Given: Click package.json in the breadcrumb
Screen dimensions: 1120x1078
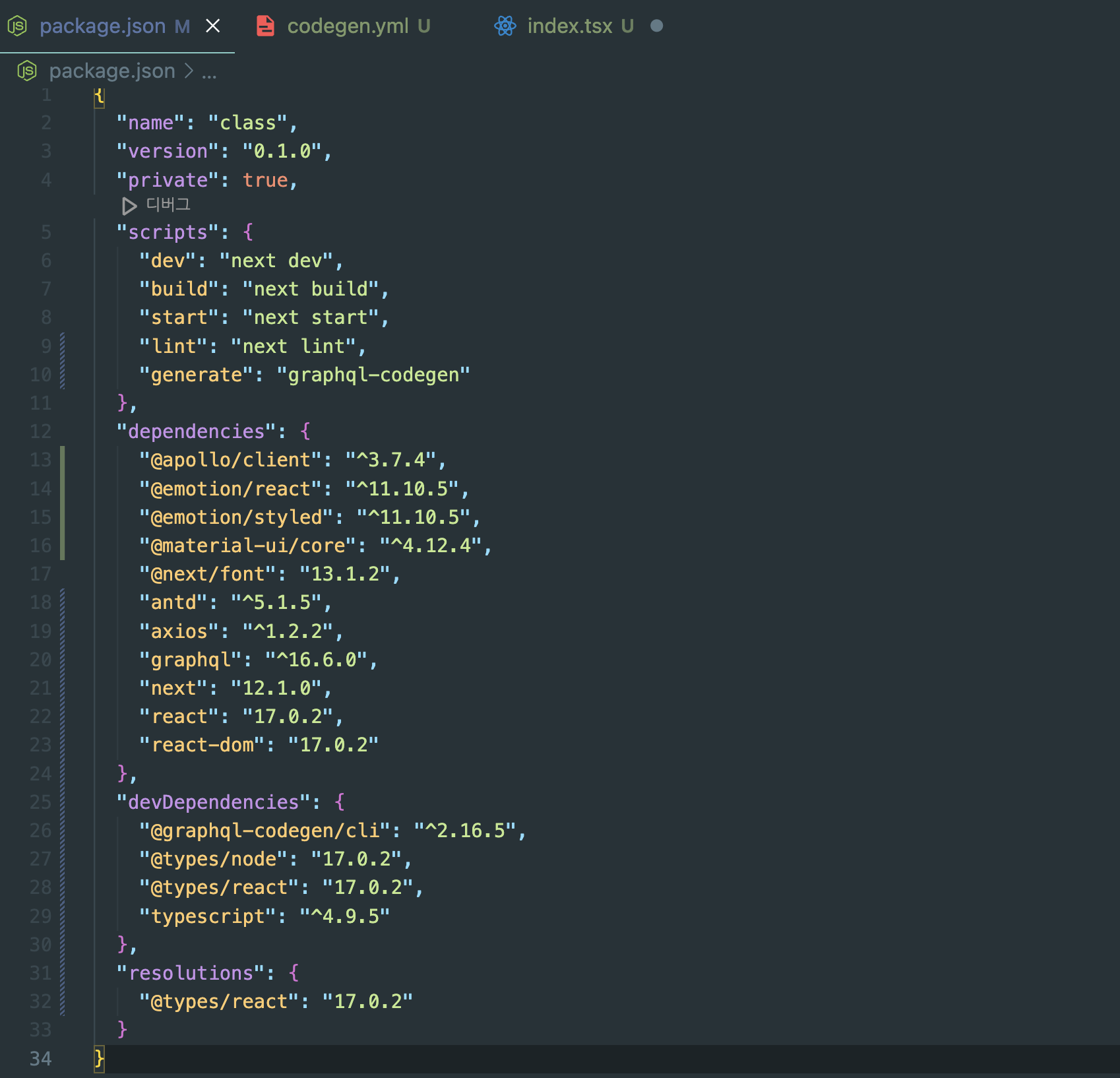Looking at the screenshot, I should click(112, 71).
